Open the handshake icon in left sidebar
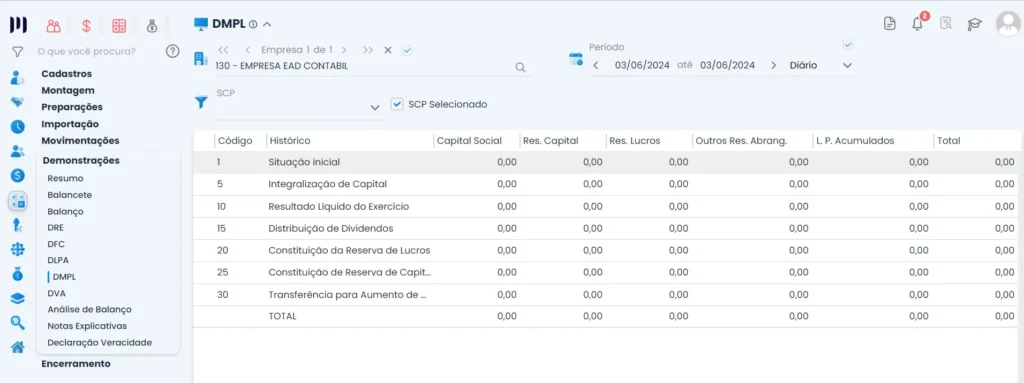Viewport: 1024px width, 383px height. click(18, 102)
